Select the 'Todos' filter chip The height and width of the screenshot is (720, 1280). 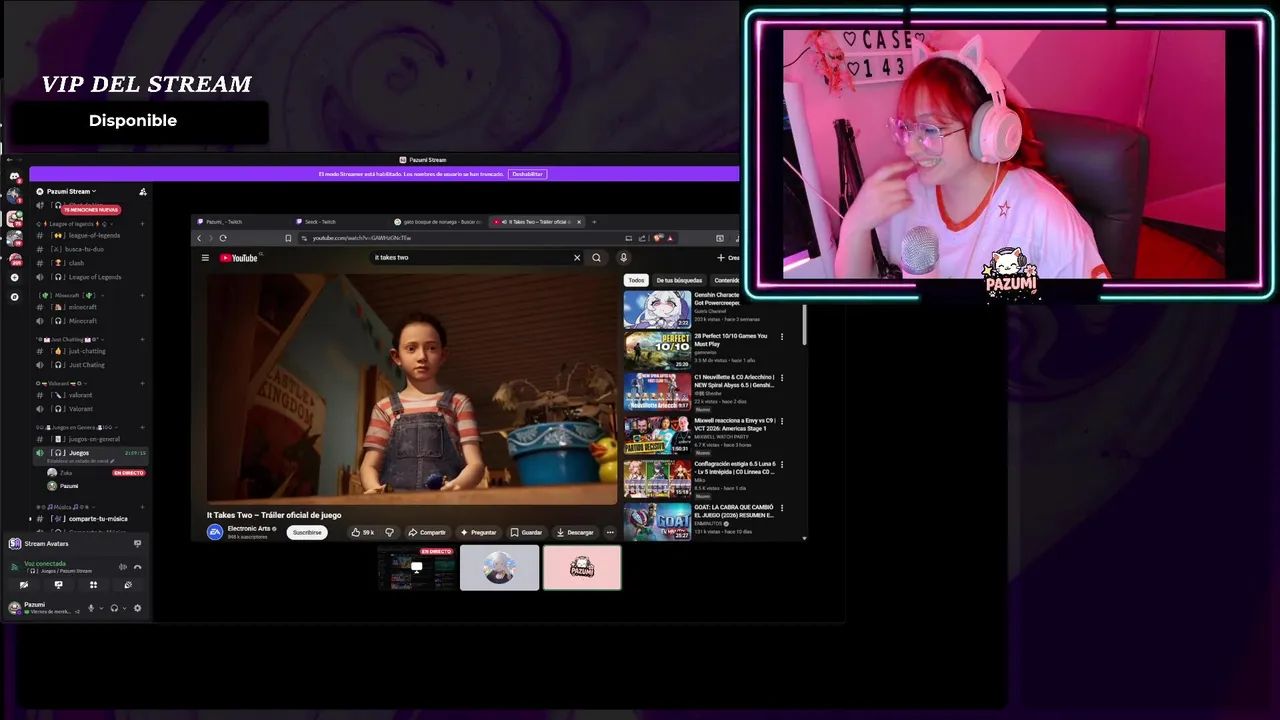click(x=636, y=280)
